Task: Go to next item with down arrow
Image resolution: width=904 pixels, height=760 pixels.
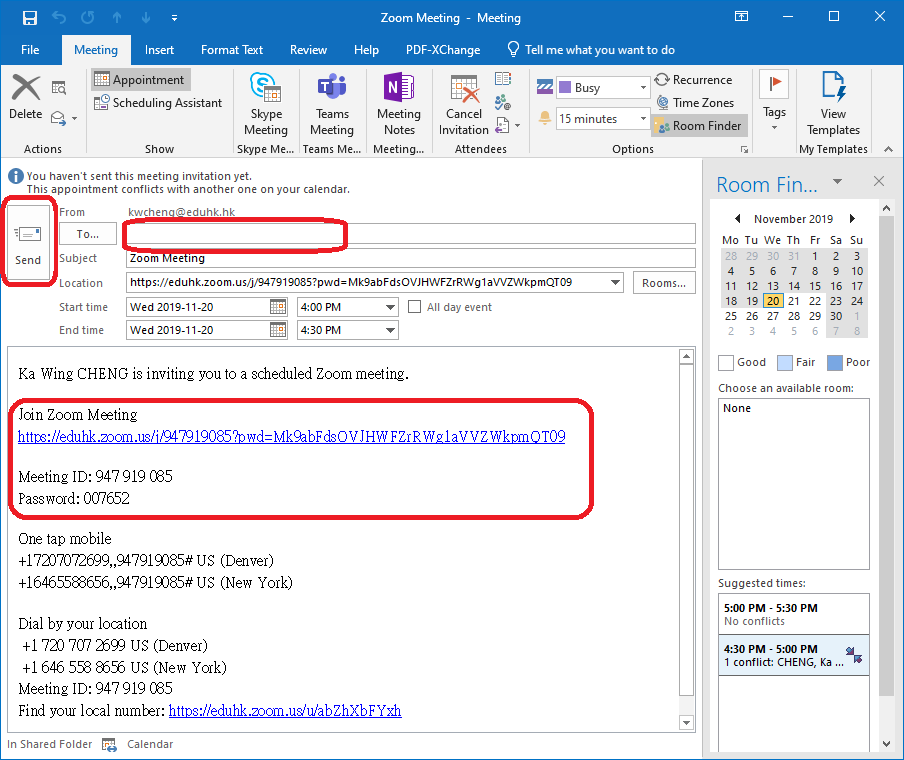Action: 146,17
